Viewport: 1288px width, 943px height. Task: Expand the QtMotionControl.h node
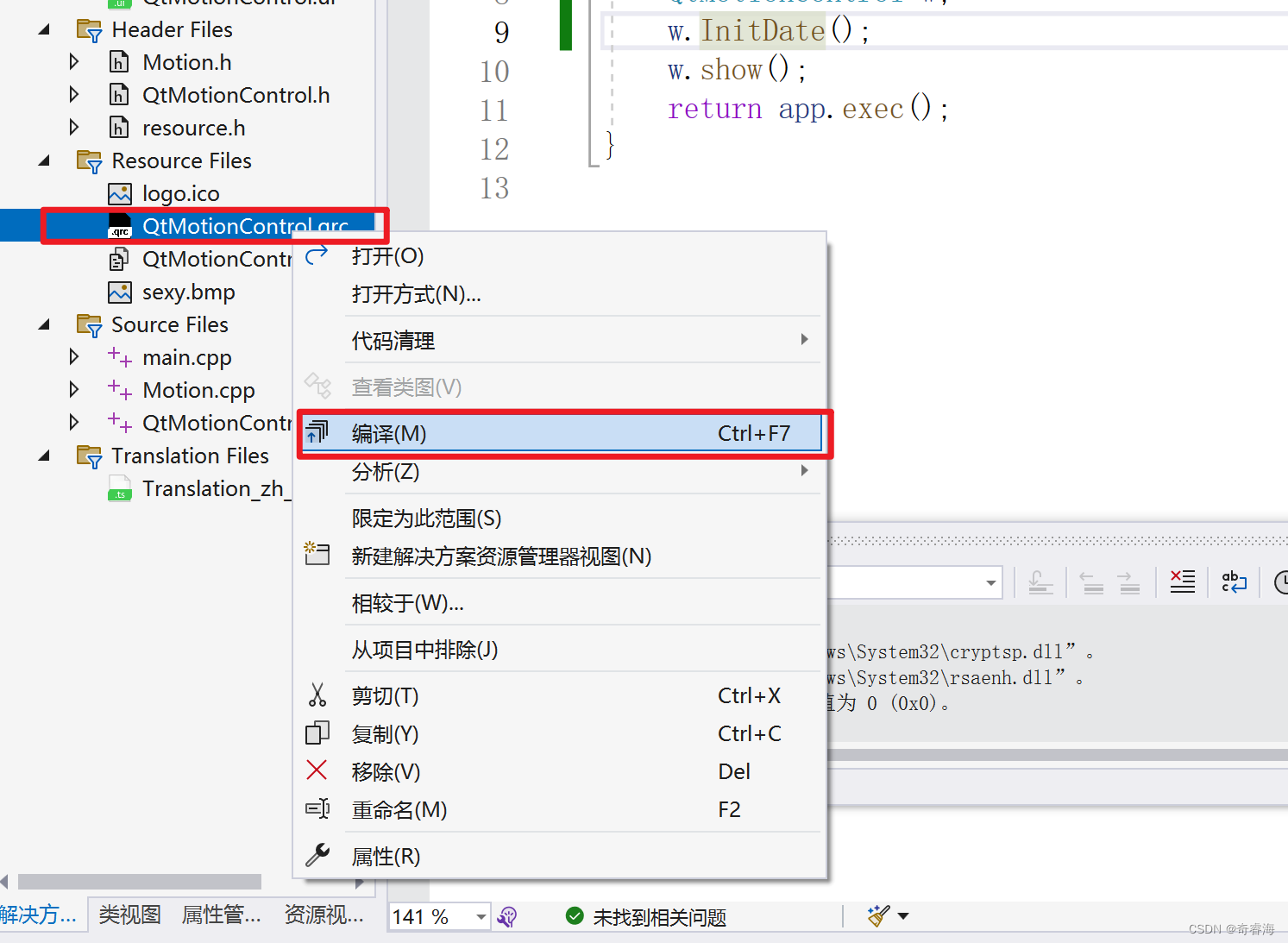pos(74,95)
